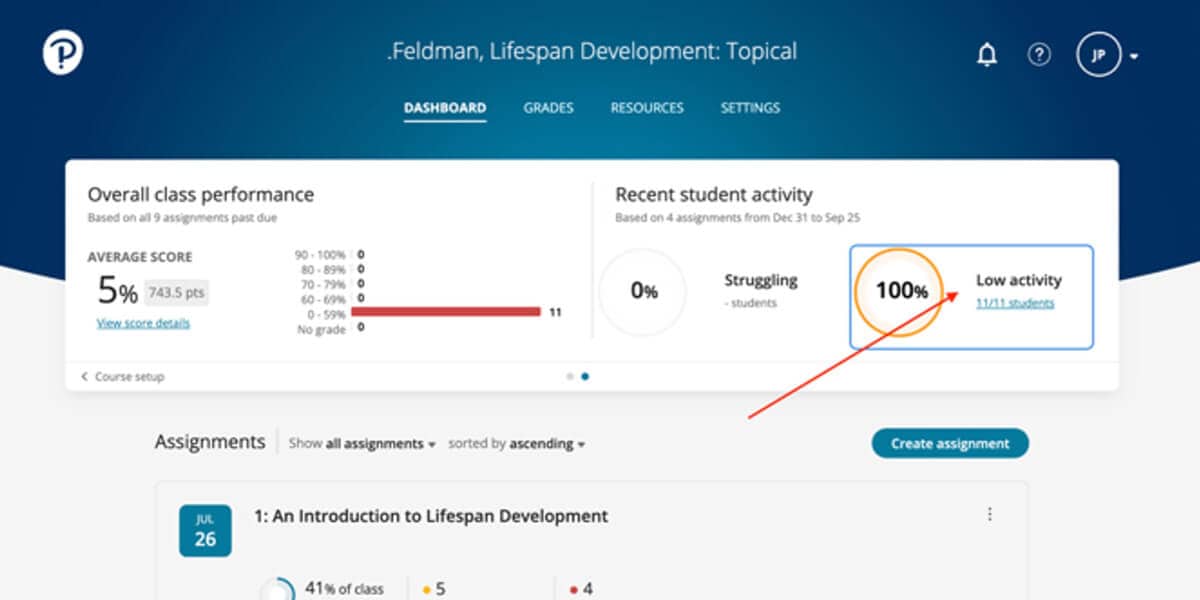Switch to the RESOURCES tab
The width and height of the screenshot is (1200, 600).
click(647, 107)
